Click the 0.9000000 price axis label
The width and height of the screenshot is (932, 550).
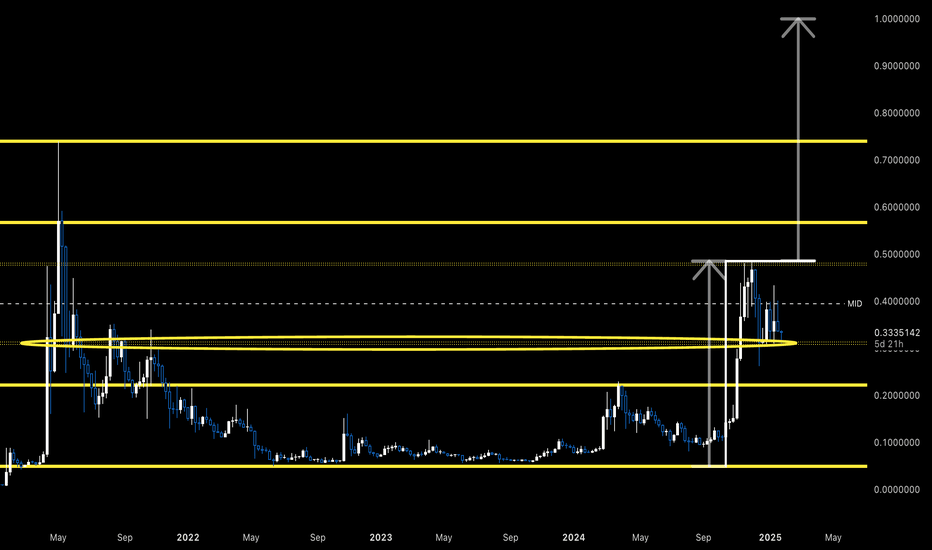[x=897, y=66]
